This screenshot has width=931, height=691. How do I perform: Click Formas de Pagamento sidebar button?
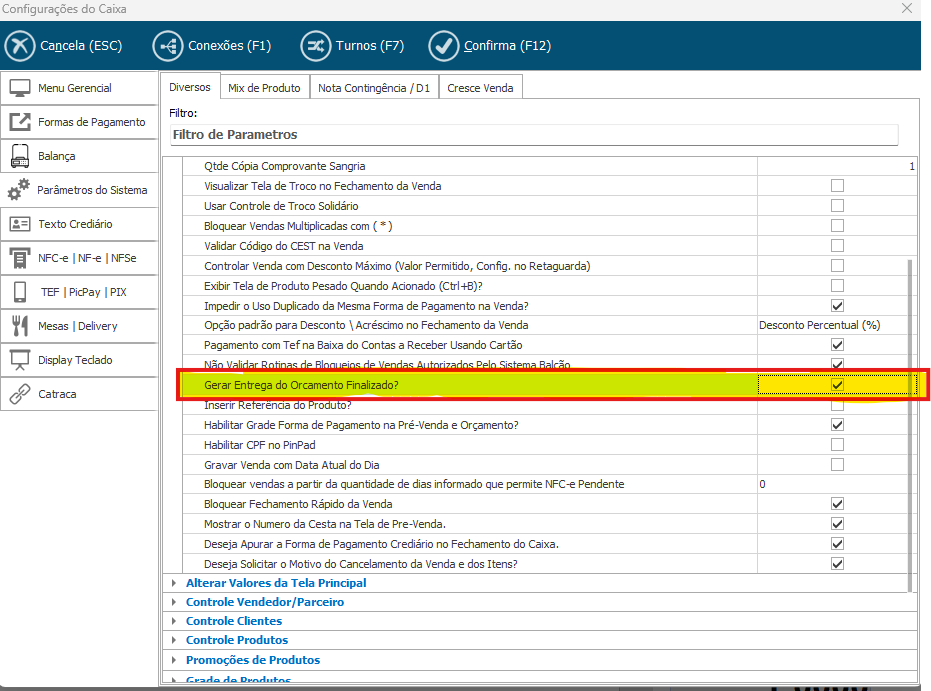(79, 122)
